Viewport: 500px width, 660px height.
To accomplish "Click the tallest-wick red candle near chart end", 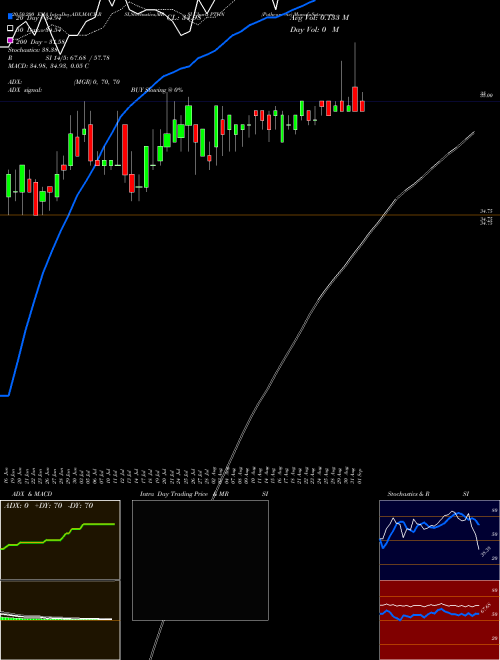I will coord(355,77).
